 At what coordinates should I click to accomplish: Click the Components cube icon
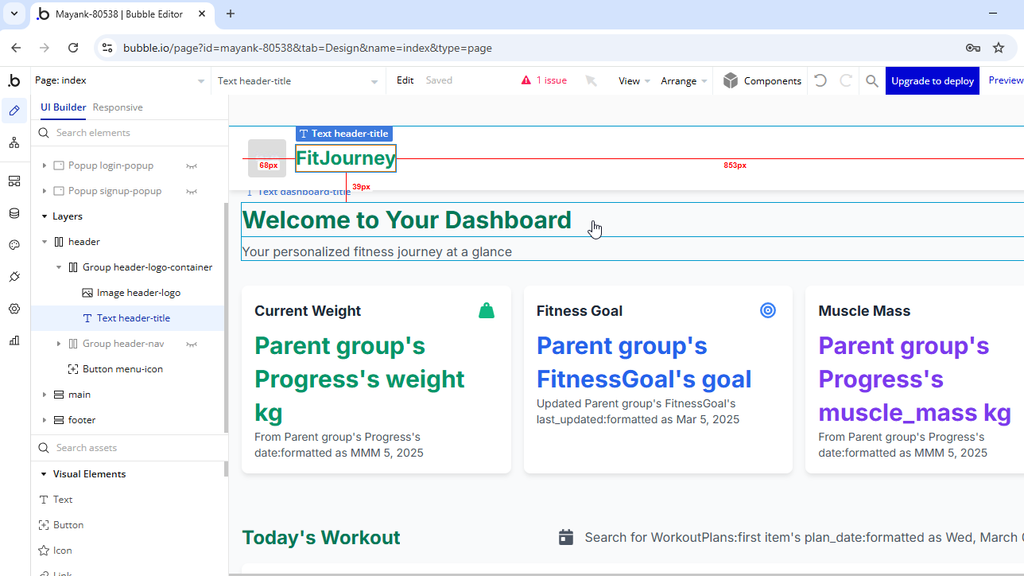pos(731,80)
